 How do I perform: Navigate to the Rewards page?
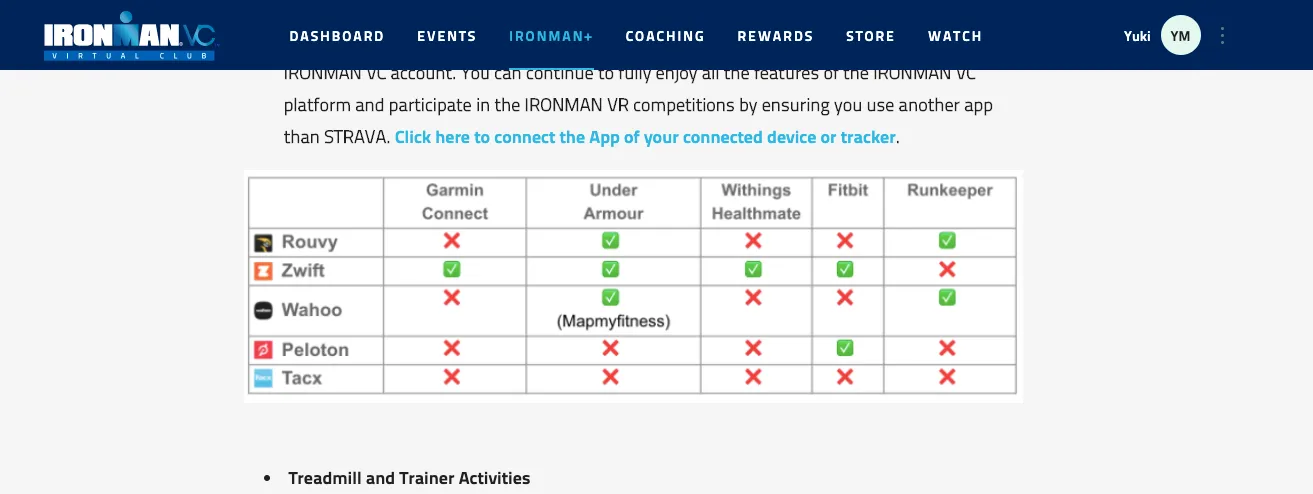(x=775, y=36)
